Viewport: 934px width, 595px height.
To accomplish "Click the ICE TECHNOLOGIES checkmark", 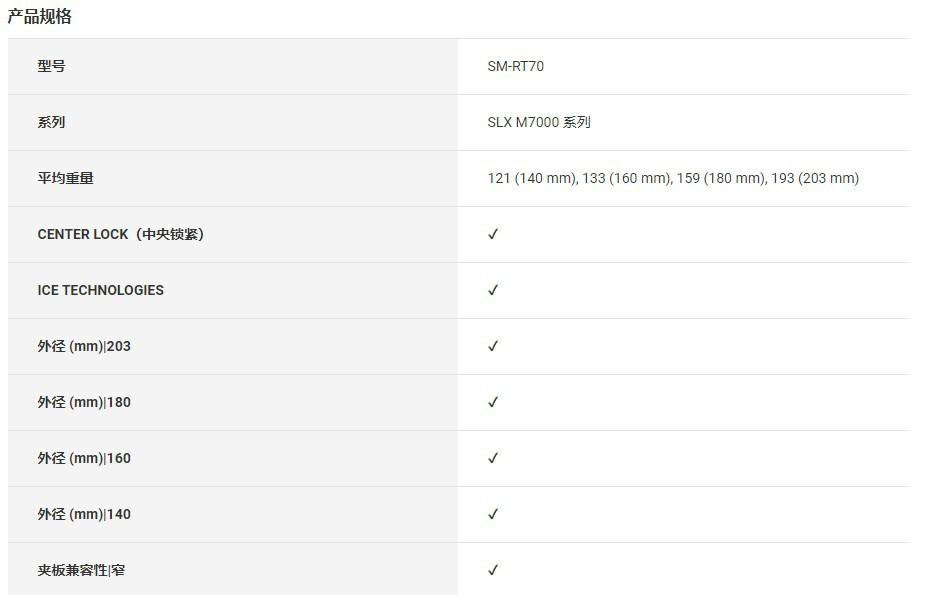I will (x=493, y=290).
